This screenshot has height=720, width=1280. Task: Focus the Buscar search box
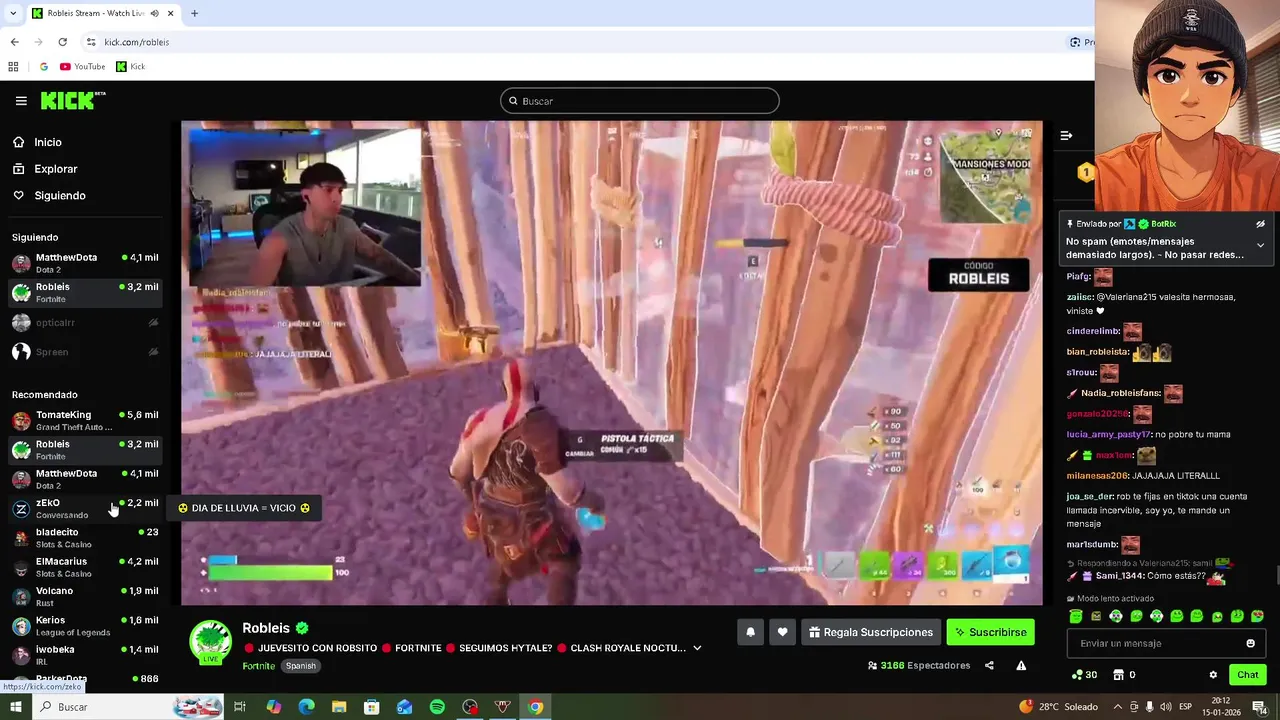point(640,101)
